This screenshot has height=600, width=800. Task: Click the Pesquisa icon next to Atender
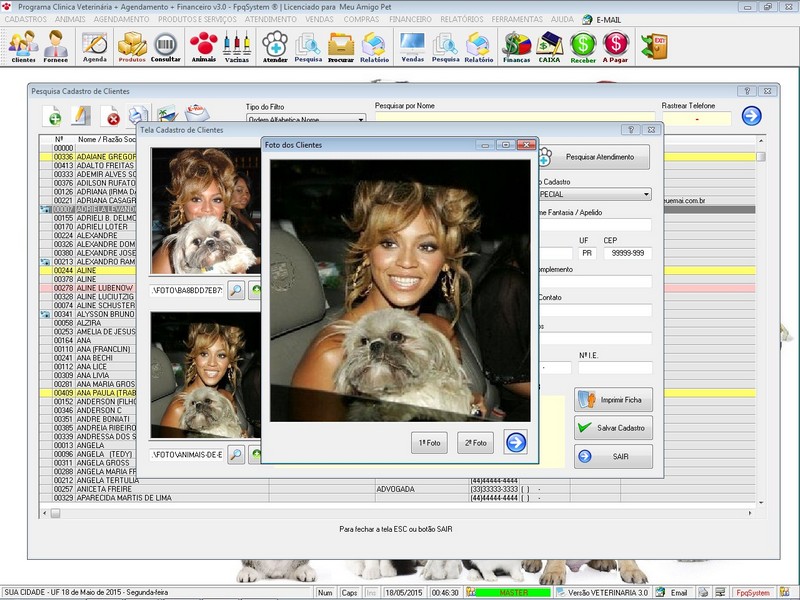click(308, 46)
